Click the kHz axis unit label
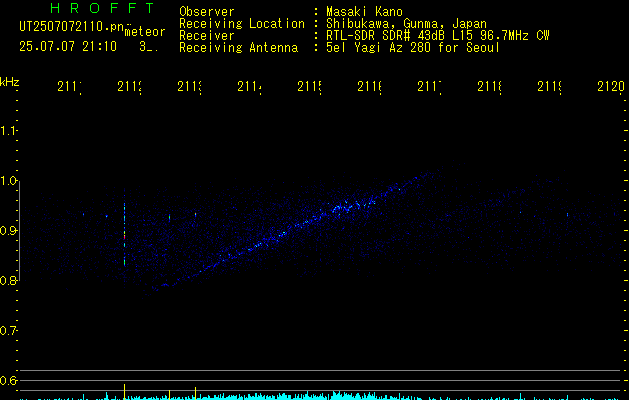This screenshot has height=400, width=629. pyautogui.click(x=9, y=82)
